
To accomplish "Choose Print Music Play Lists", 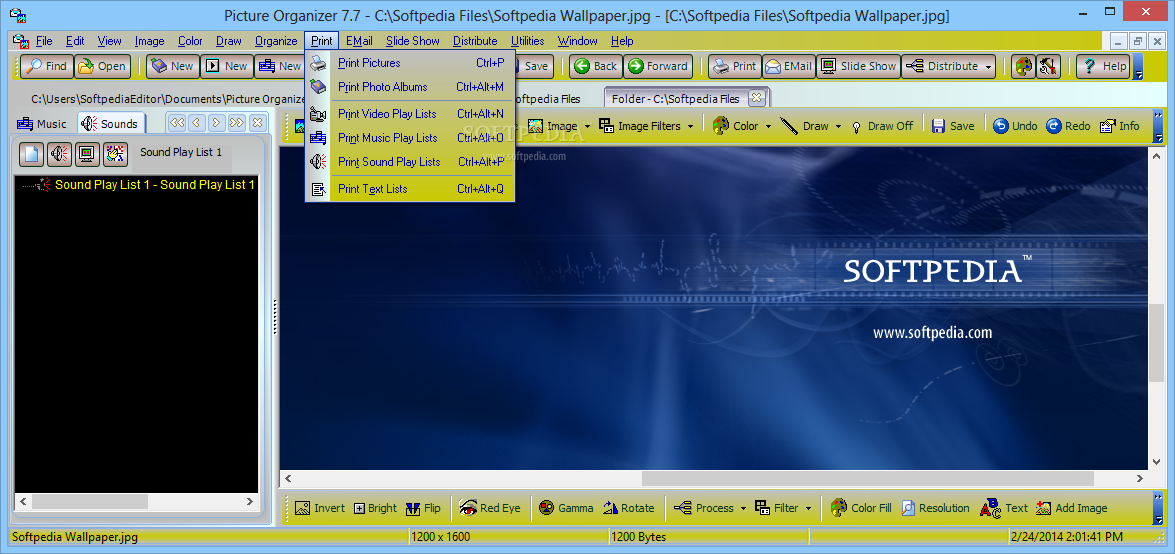I will coord(410,138).
